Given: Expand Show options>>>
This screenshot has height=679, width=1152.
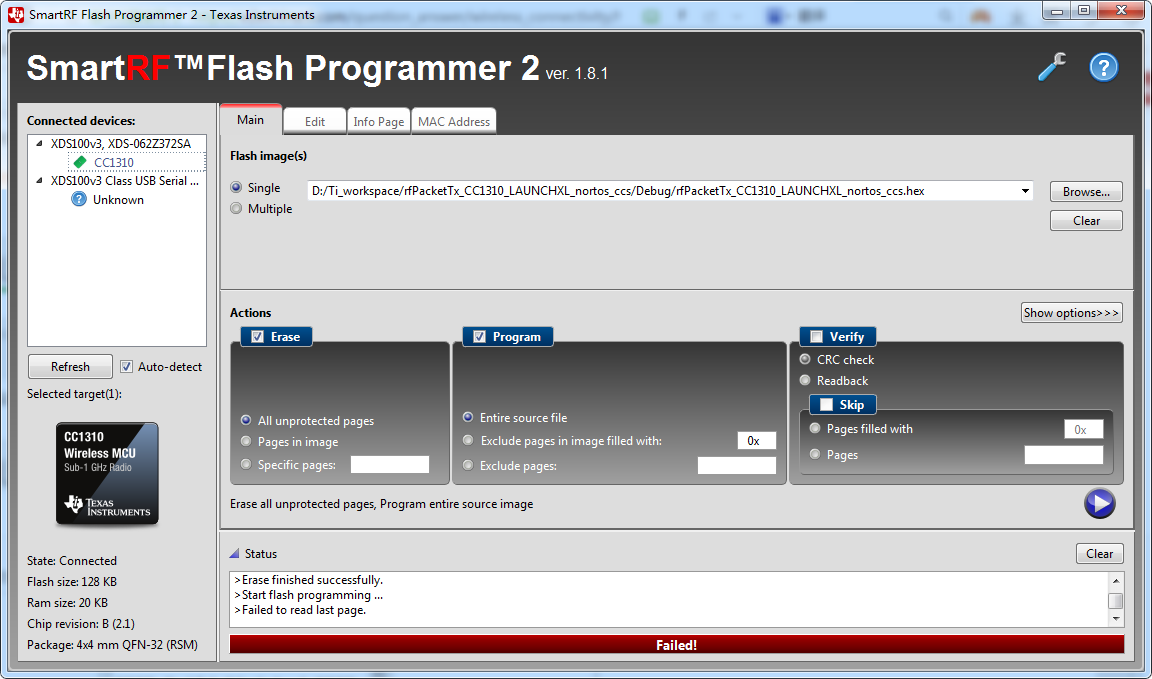Looking at the screenshot, I should (1072, 312).
